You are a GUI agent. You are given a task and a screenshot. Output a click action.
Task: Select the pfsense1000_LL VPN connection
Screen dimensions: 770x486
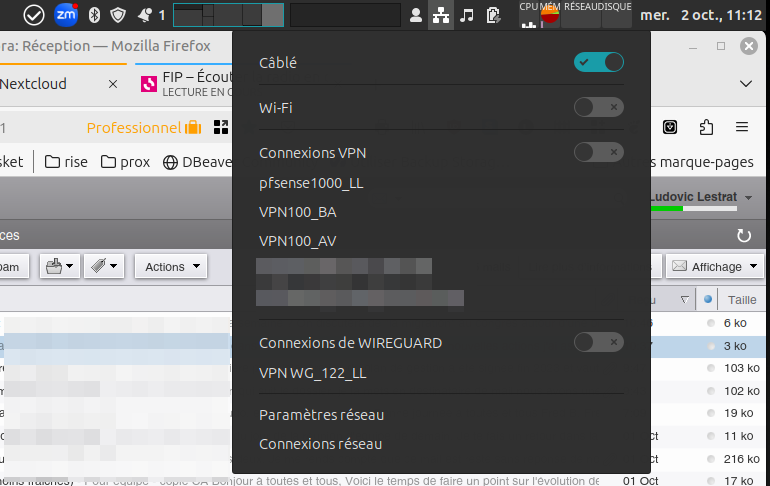point(311,183)
